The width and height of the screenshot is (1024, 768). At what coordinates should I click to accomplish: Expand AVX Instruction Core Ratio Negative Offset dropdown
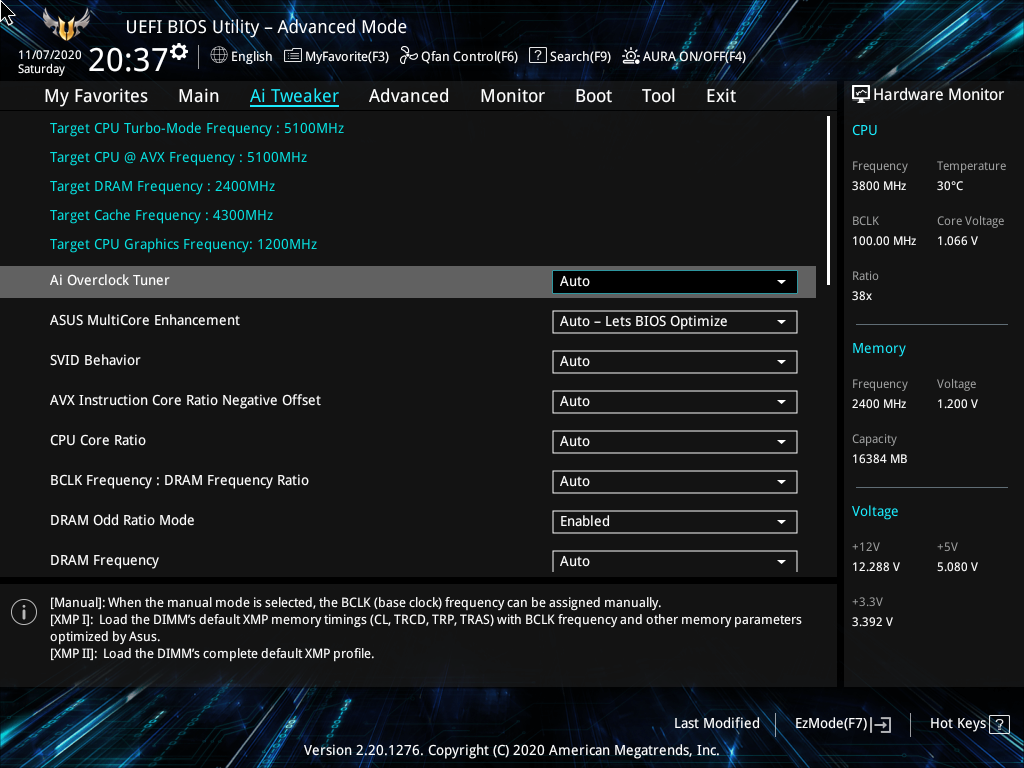click(x=675, y=402)
